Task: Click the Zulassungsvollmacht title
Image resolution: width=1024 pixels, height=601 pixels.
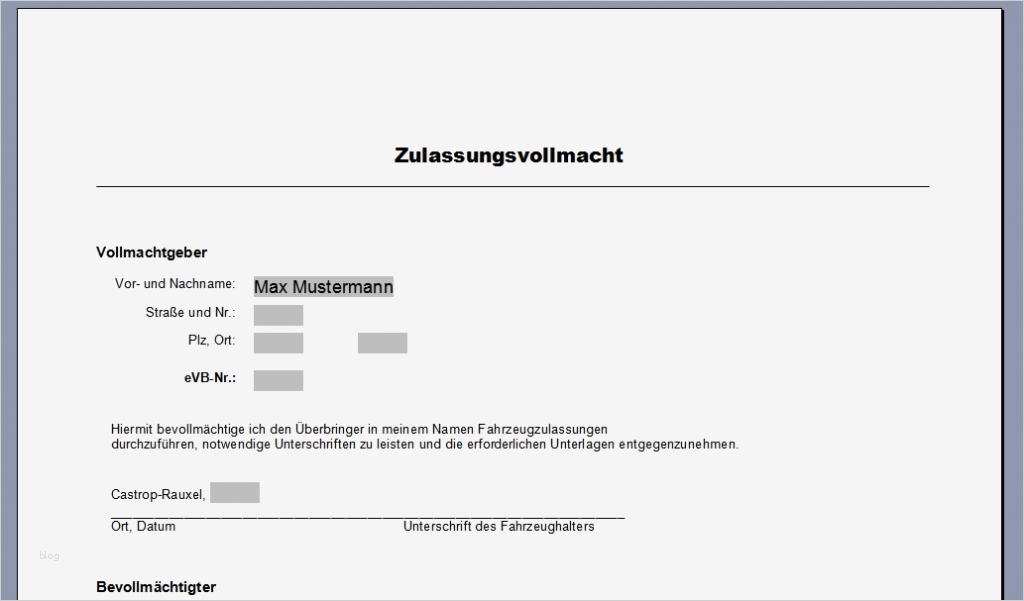Action: point(509,155)
